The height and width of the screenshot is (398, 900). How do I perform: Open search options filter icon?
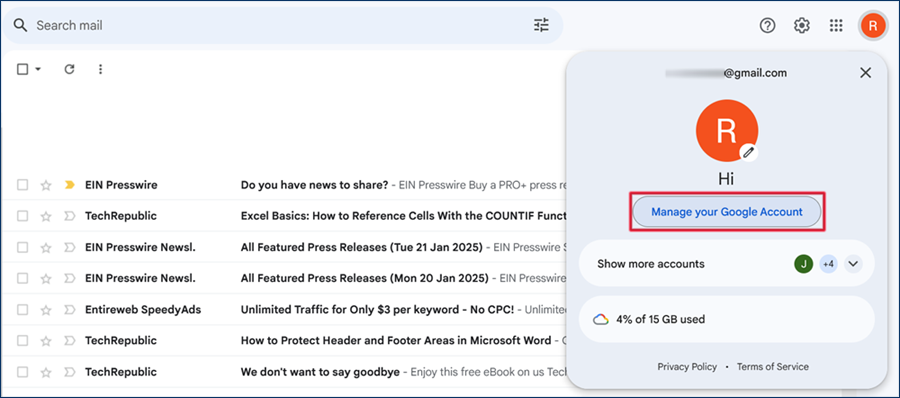pyautogui.click(x=541, y=25)
